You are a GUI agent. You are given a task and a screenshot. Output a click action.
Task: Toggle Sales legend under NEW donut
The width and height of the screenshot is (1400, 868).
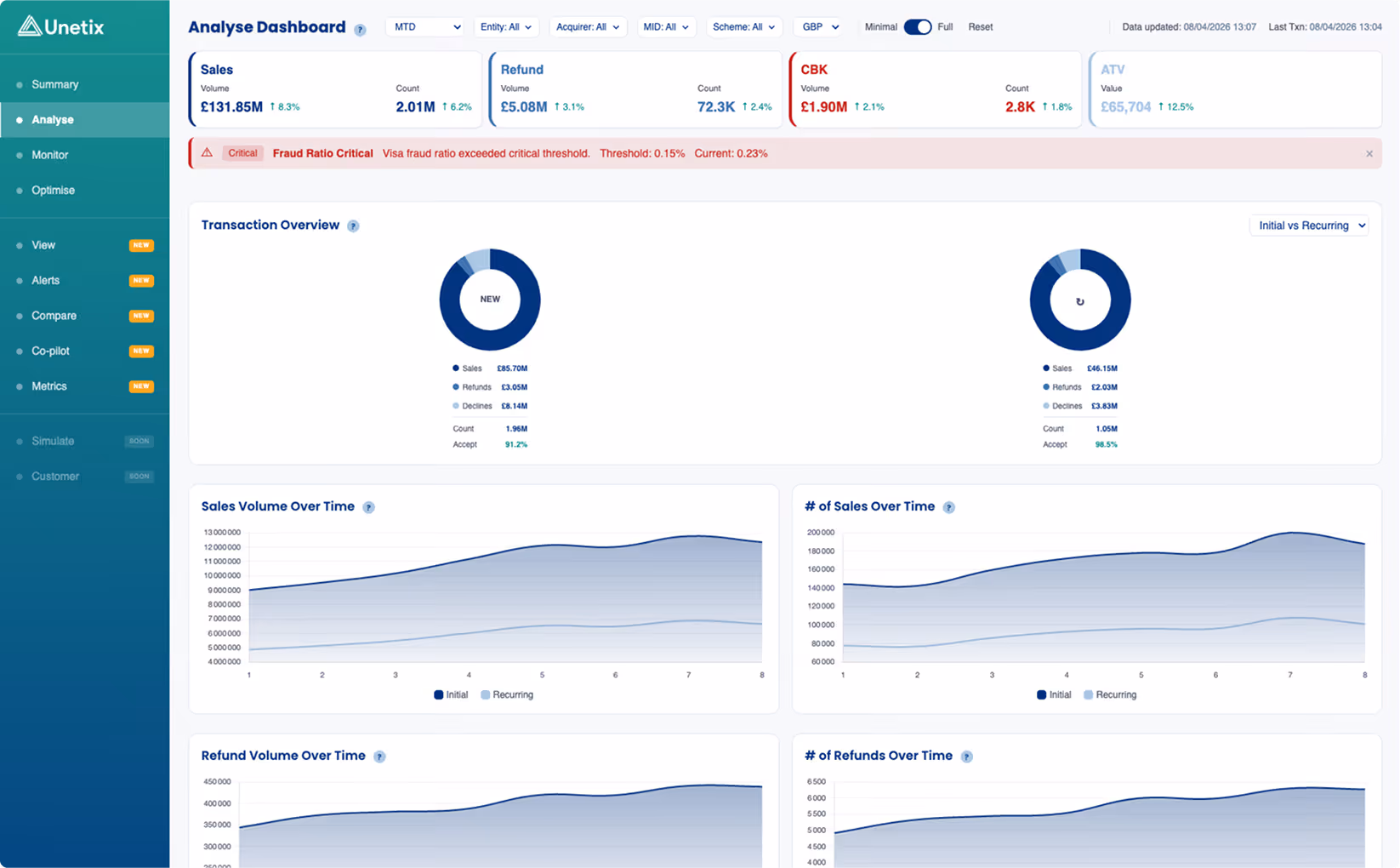468,368
